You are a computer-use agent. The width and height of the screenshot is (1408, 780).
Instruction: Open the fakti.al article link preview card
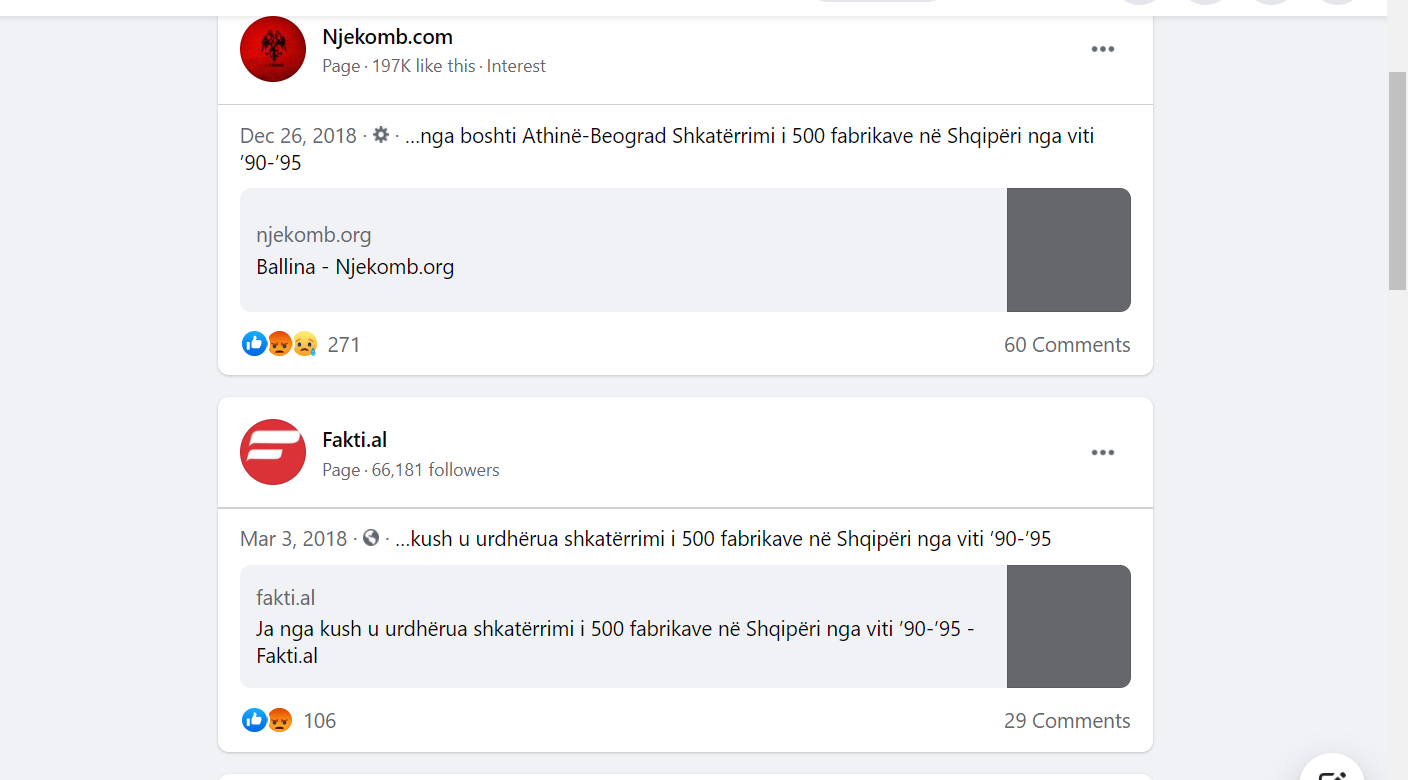(685, 626)
